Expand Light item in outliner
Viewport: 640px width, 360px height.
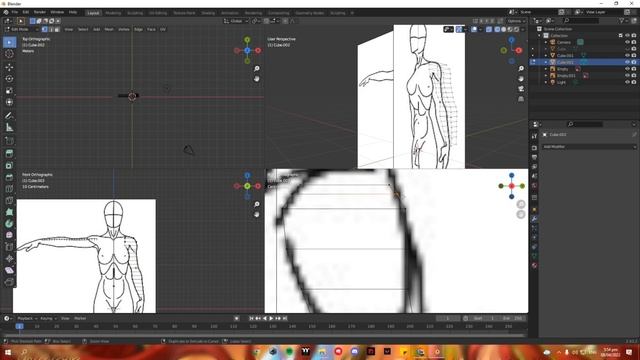546,82
